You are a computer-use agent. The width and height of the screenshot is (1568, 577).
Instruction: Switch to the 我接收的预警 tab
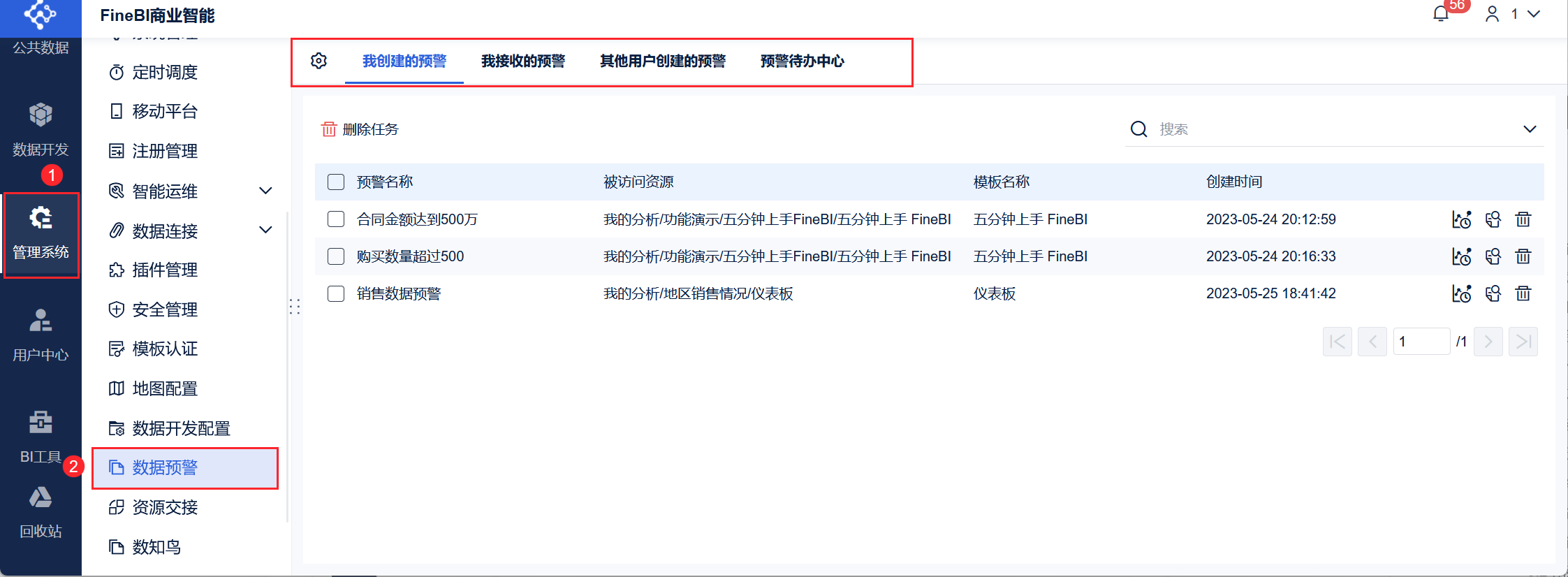click(523, 61)
